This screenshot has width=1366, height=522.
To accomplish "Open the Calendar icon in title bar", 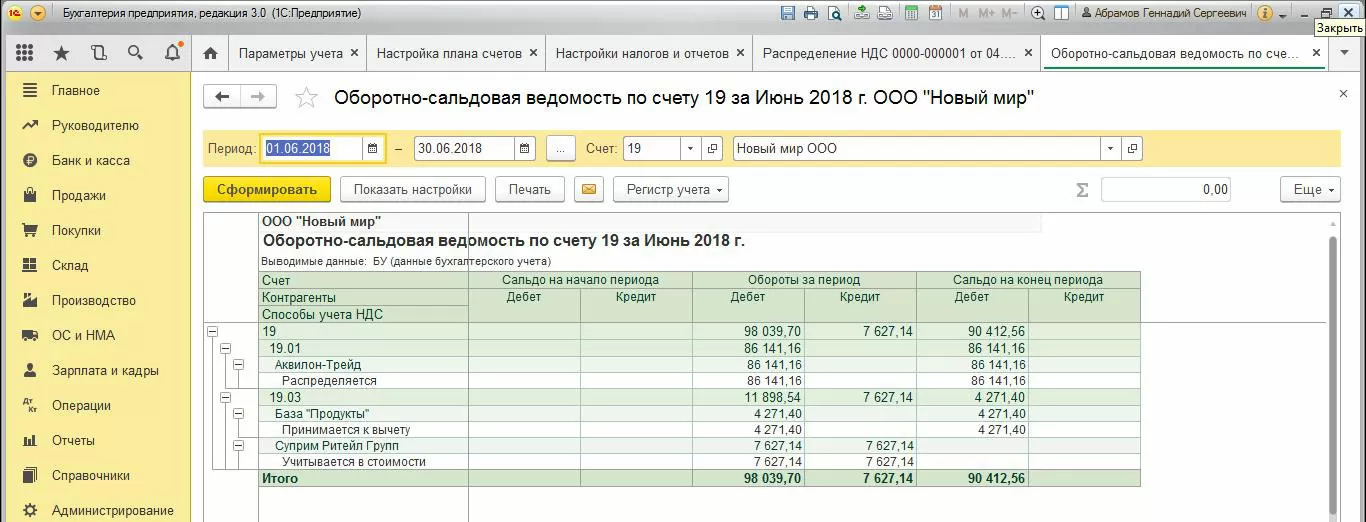I will coord(935,13).
